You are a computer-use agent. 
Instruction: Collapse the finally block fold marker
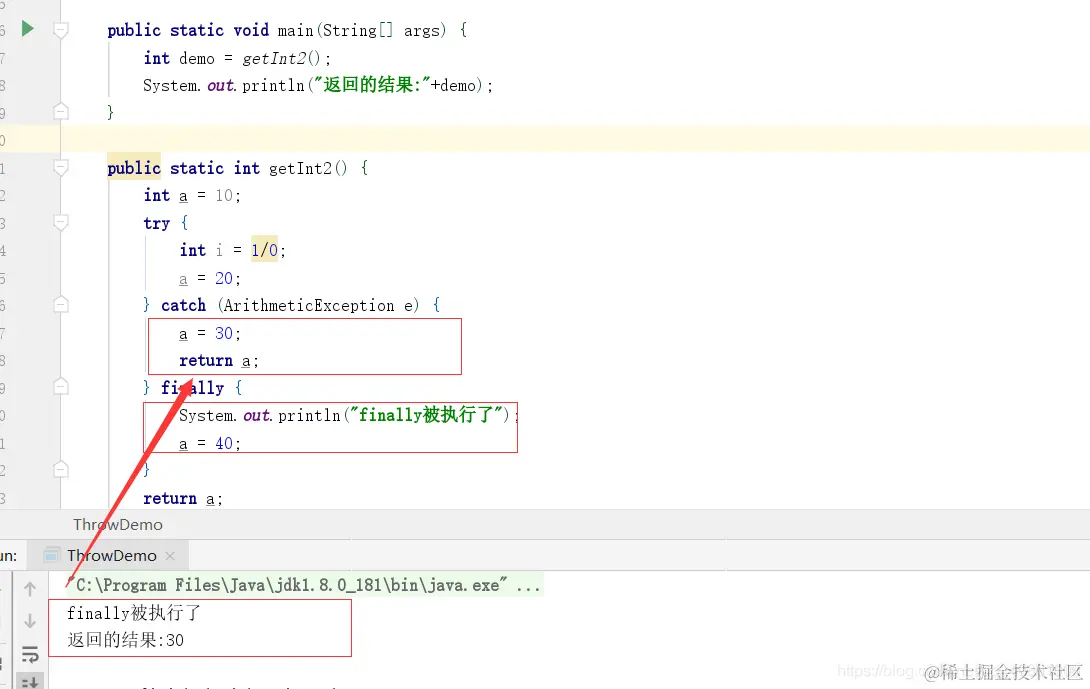tap(61, 387)
